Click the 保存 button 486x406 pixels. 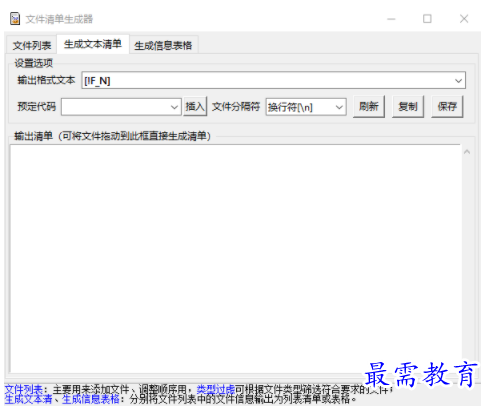pos(447,107)
